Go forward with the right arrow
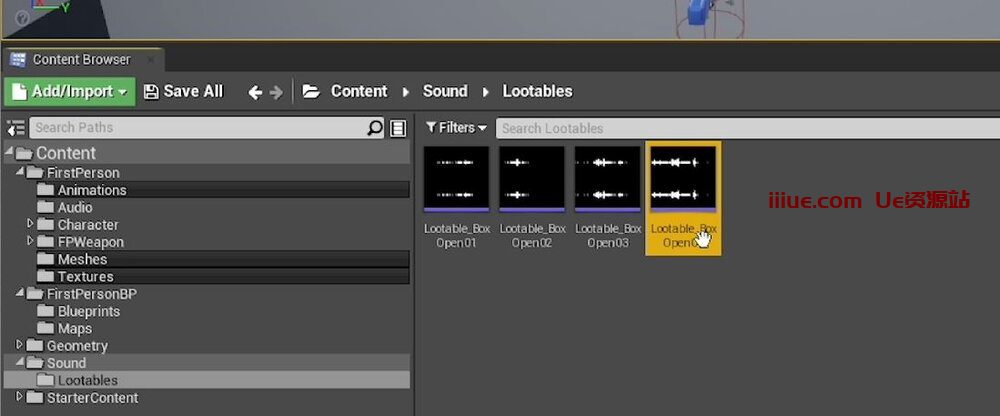 tap(274, 92)
